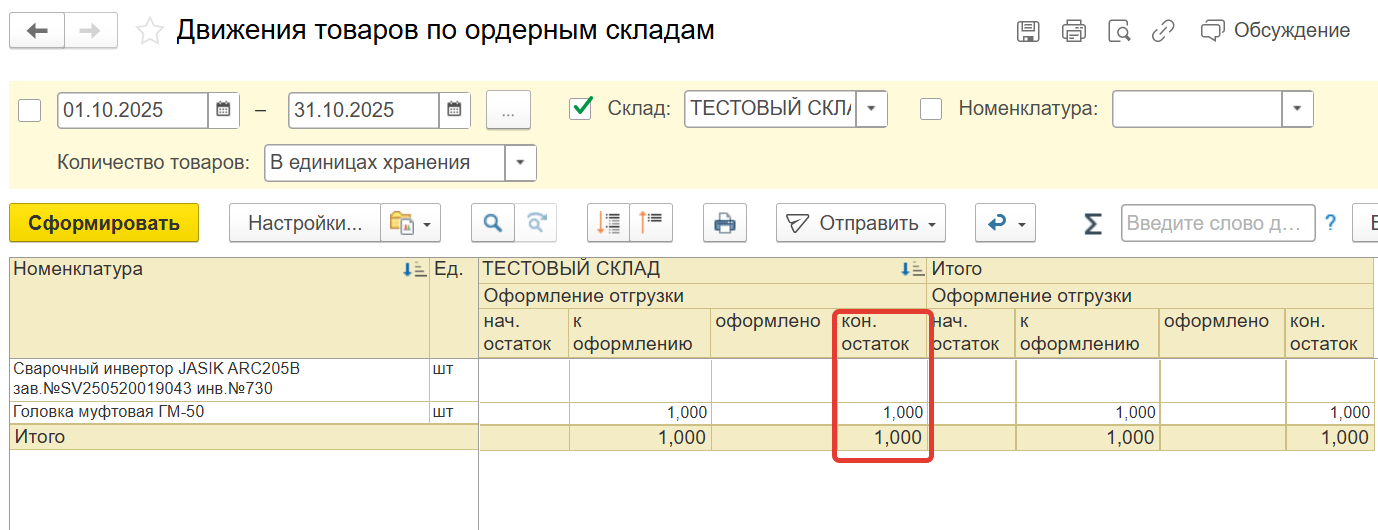The width and height of the screenshot is (1378, 530).
Task: Open calendar for start date 01.10.2025
Action: (223, 110)
